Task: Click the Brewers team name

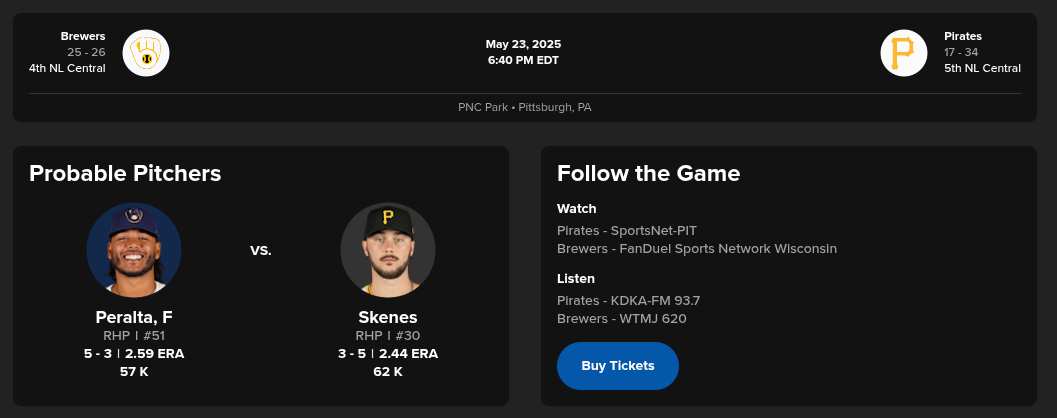Action: (83, 36)
